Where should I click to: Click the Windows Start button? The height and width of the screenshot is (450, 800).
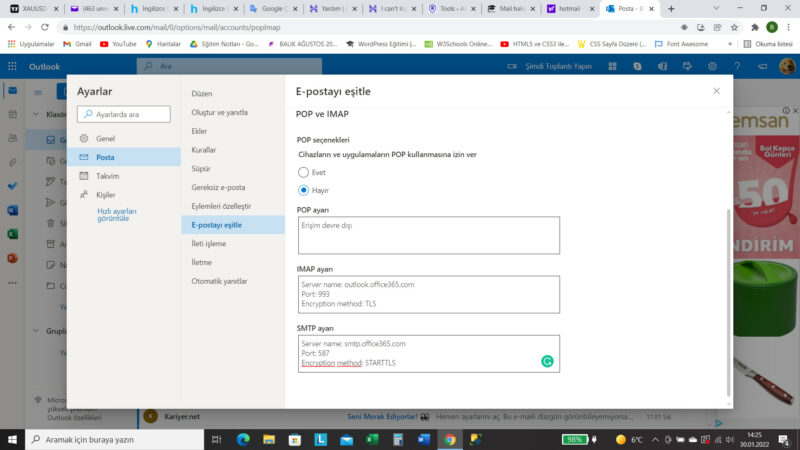pos(12,439)
